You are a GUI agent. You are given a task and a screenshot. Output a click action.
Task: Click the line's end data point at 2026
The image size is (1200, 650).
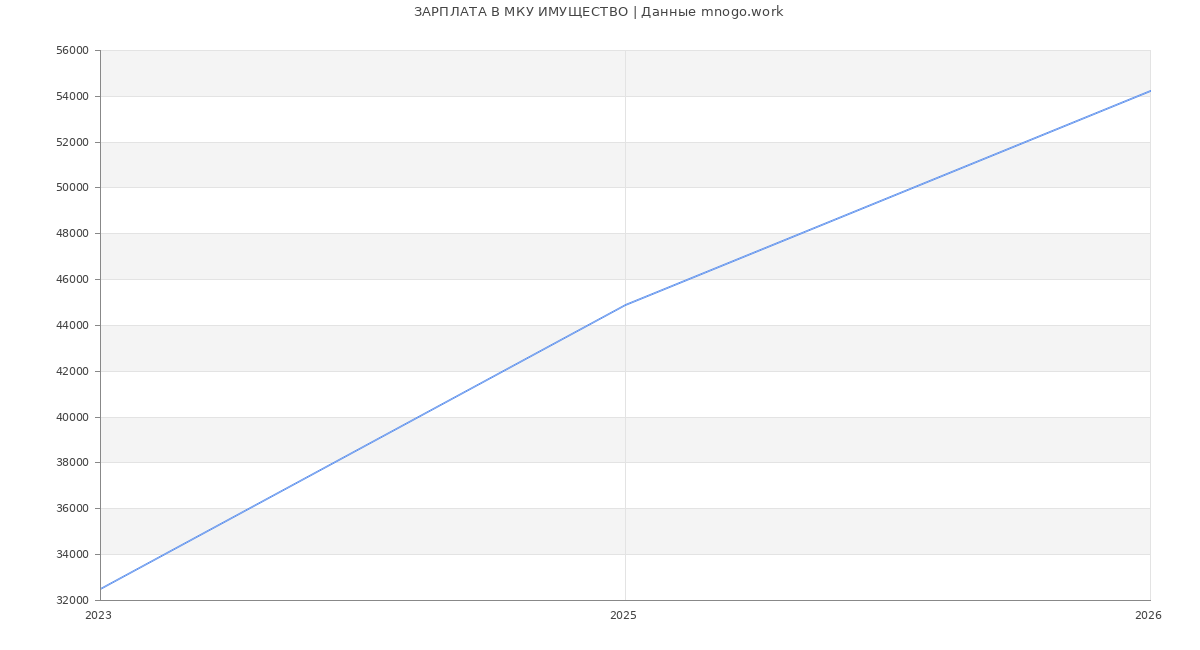coord(1149,91)
